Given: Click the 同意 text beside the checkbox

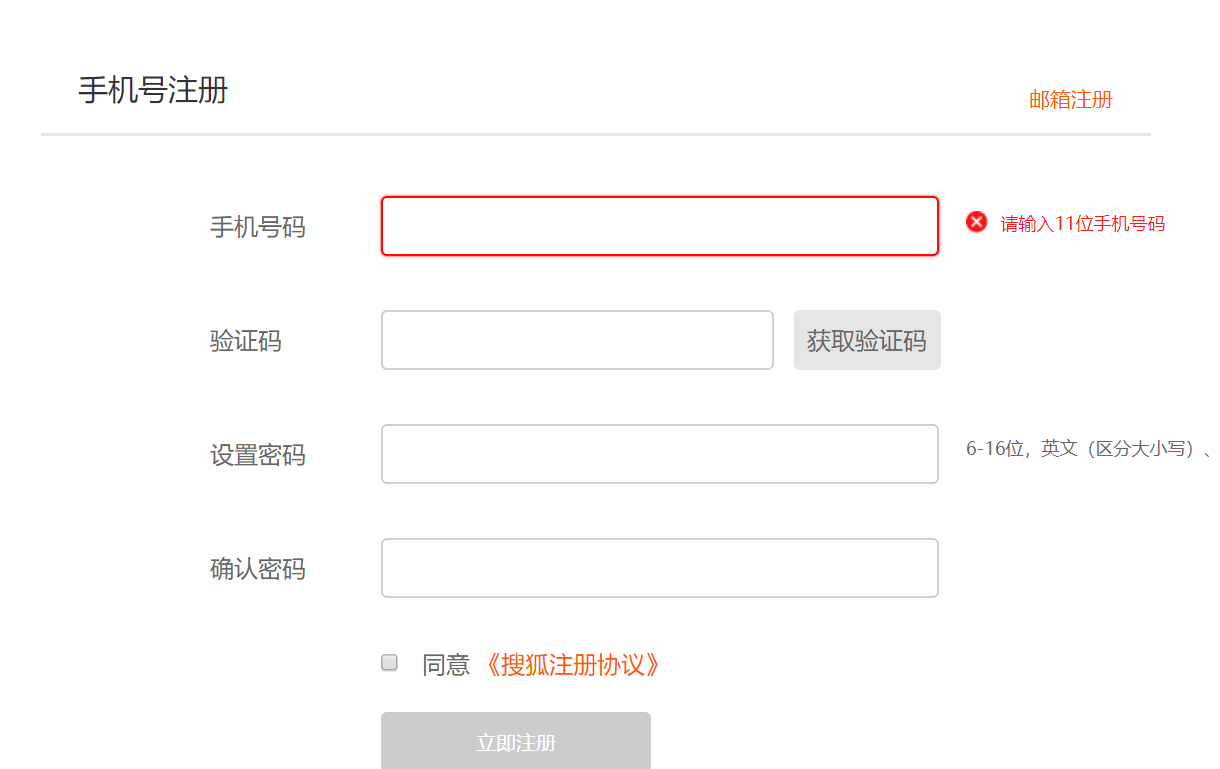Looking at the screenshot, I should [x=444, y=663].
